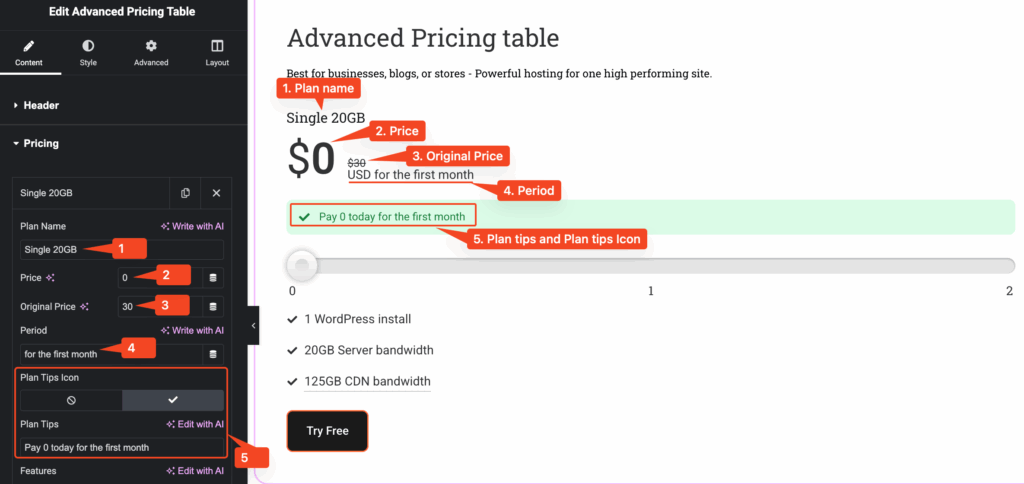The height and width of the screenshot is (484, 1024).
Task: Click the Plan Name input field
Action: click(122, 249)
